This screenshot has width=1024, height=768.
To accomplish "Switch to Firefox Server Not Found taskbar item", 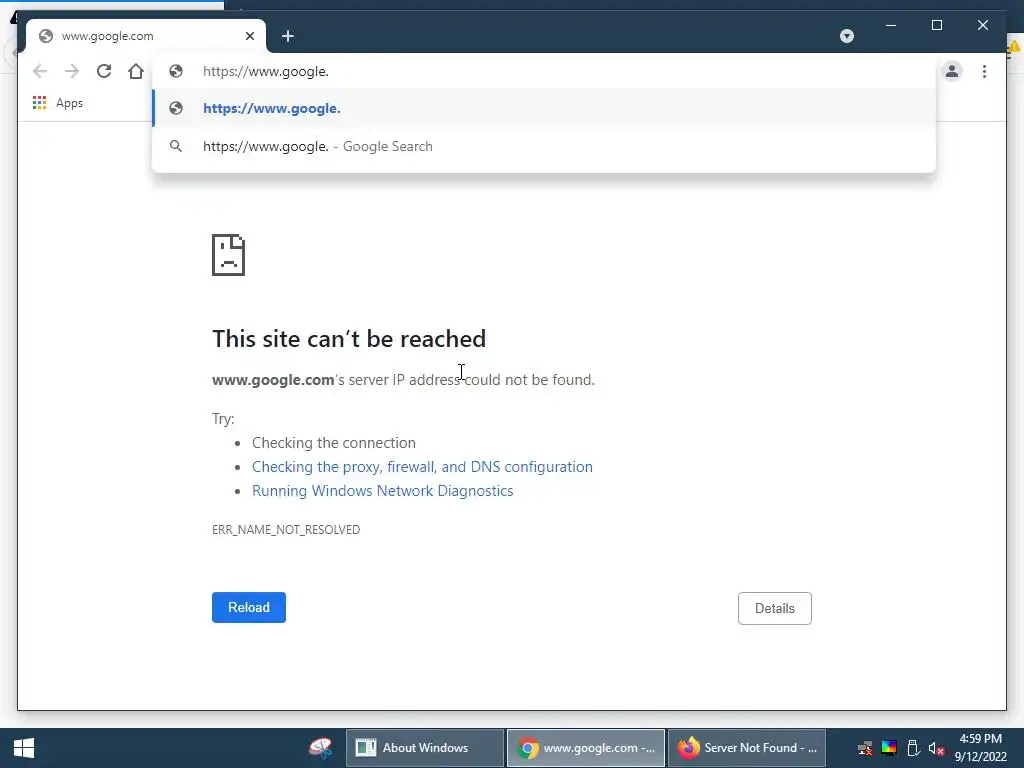I will click(747, 748).
